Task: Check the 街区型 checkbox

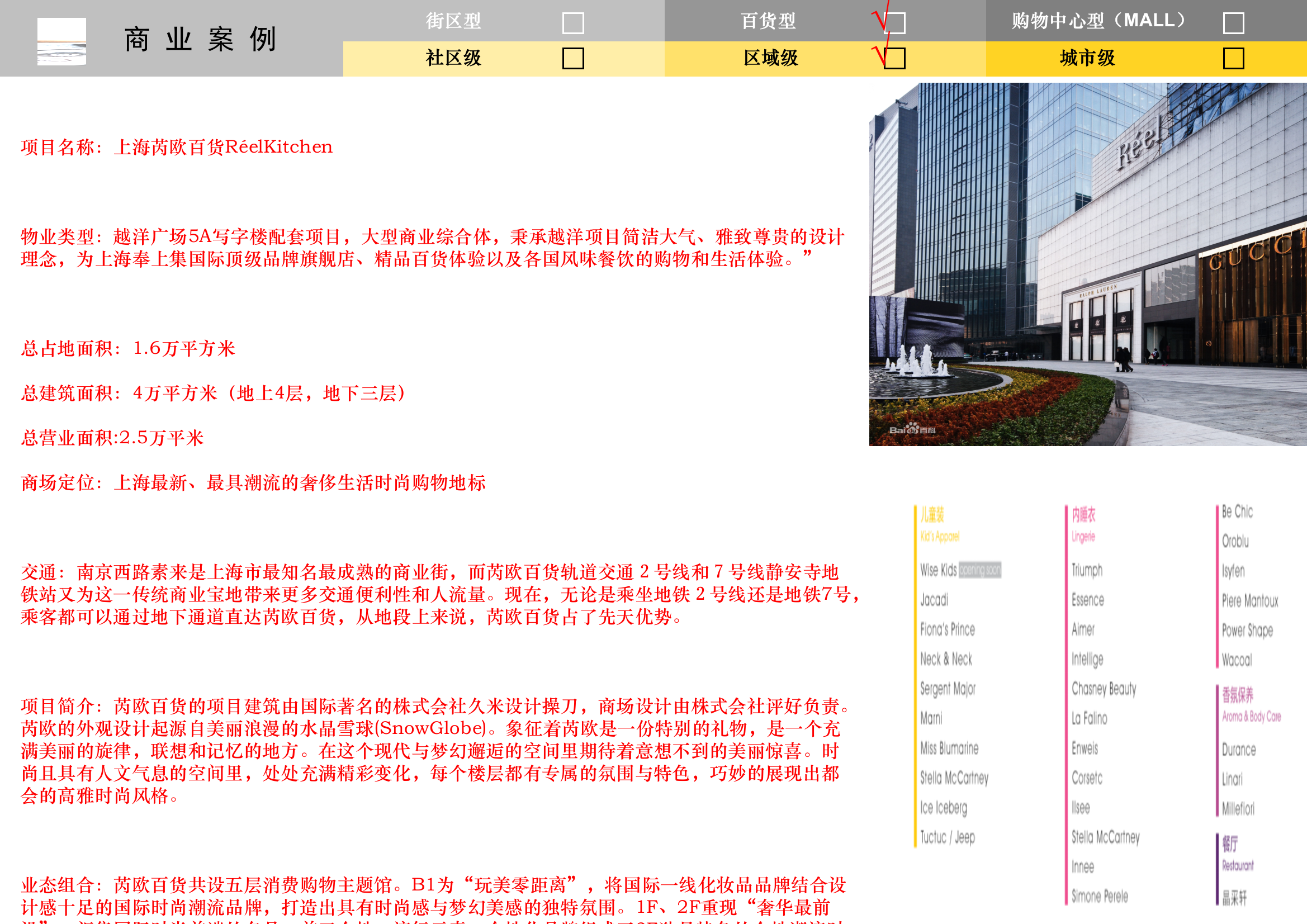Action: pyautogui.click(x=572, y=23)
